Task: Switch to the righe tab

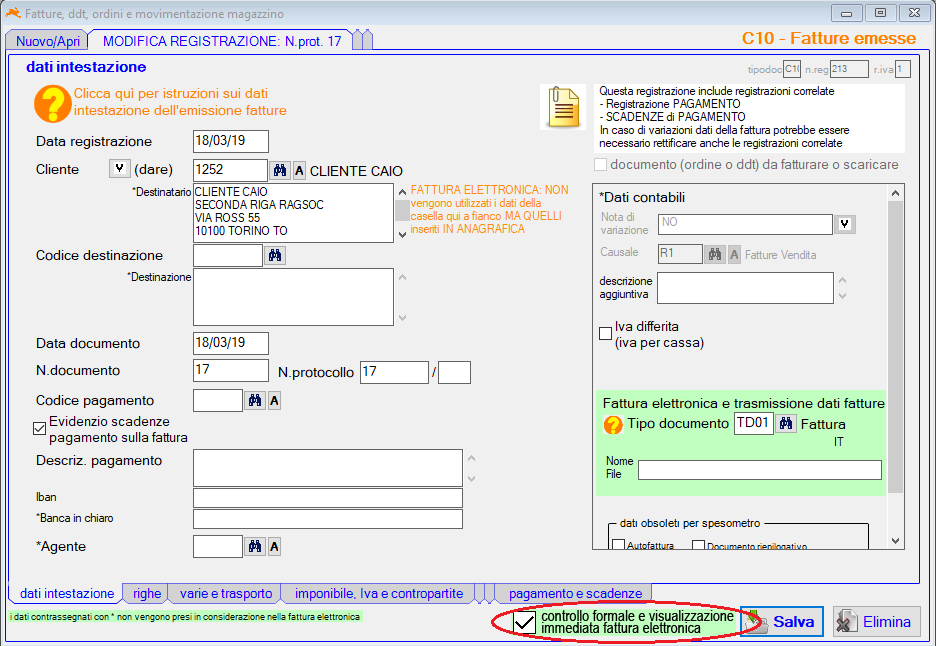Action: click(146, 593)
